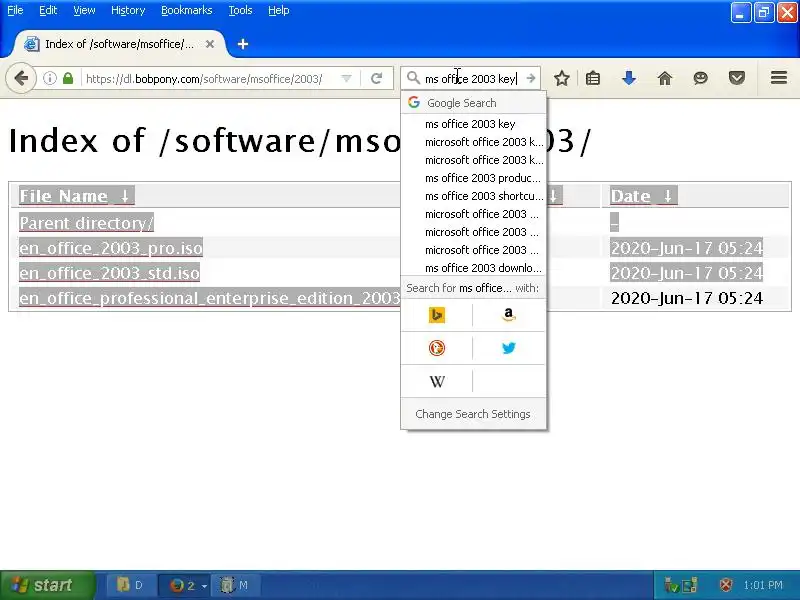Download en_office_2003_pro.iso
The width and height of the screenshot is (800, 600).
pos(111,248)
